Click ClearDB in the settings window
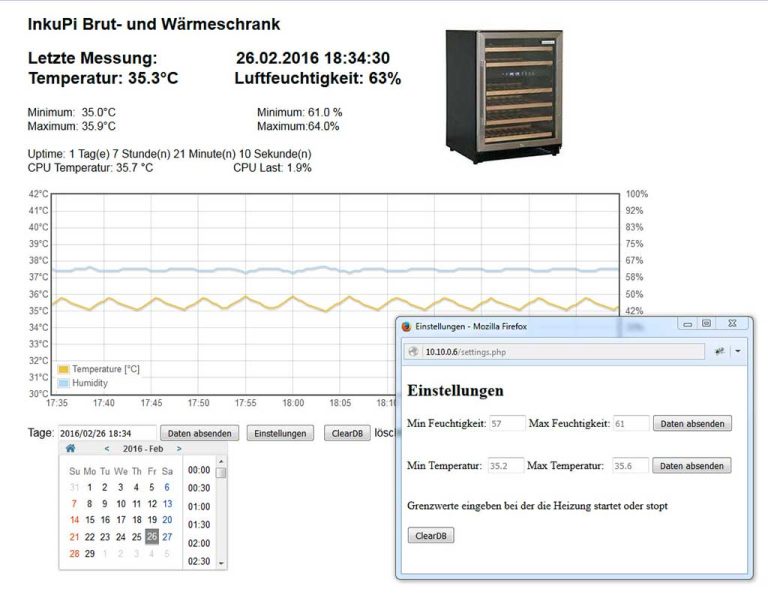Image resolution: width=768 pixels, height=595 pixels. pos(431,536)
